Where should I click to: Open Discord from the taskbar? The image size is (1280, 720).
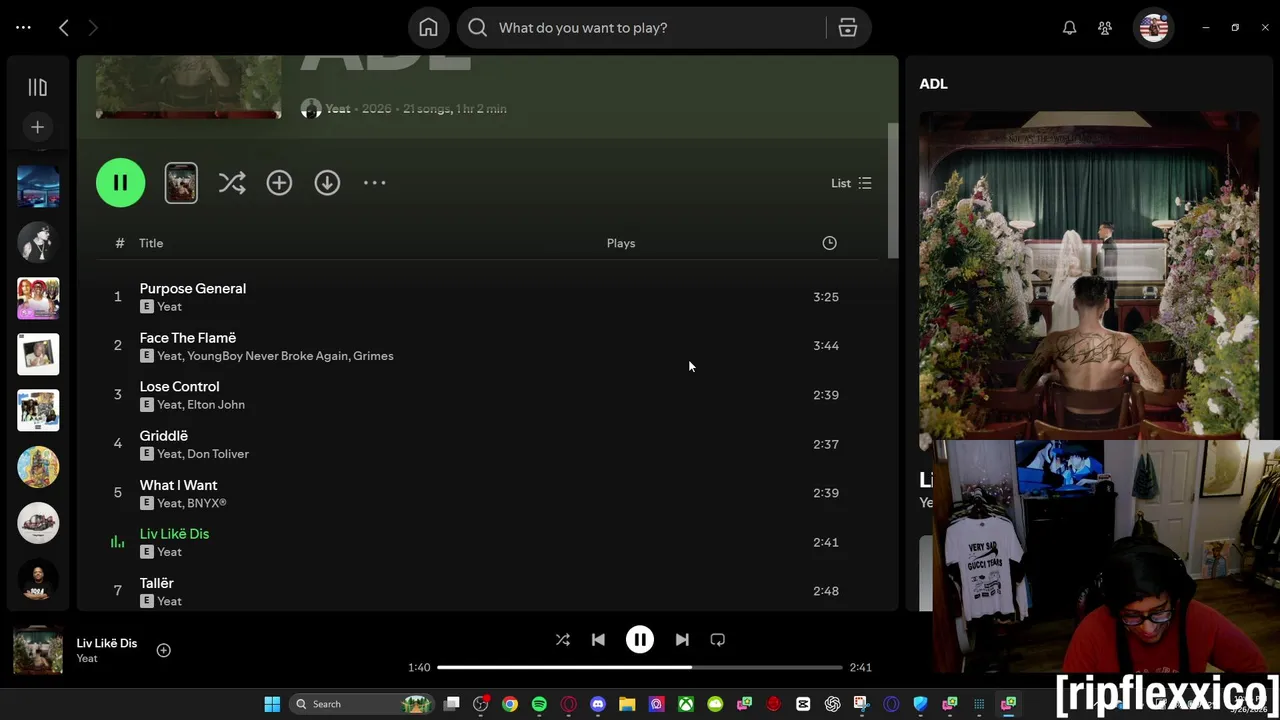(x=598, y=704)
